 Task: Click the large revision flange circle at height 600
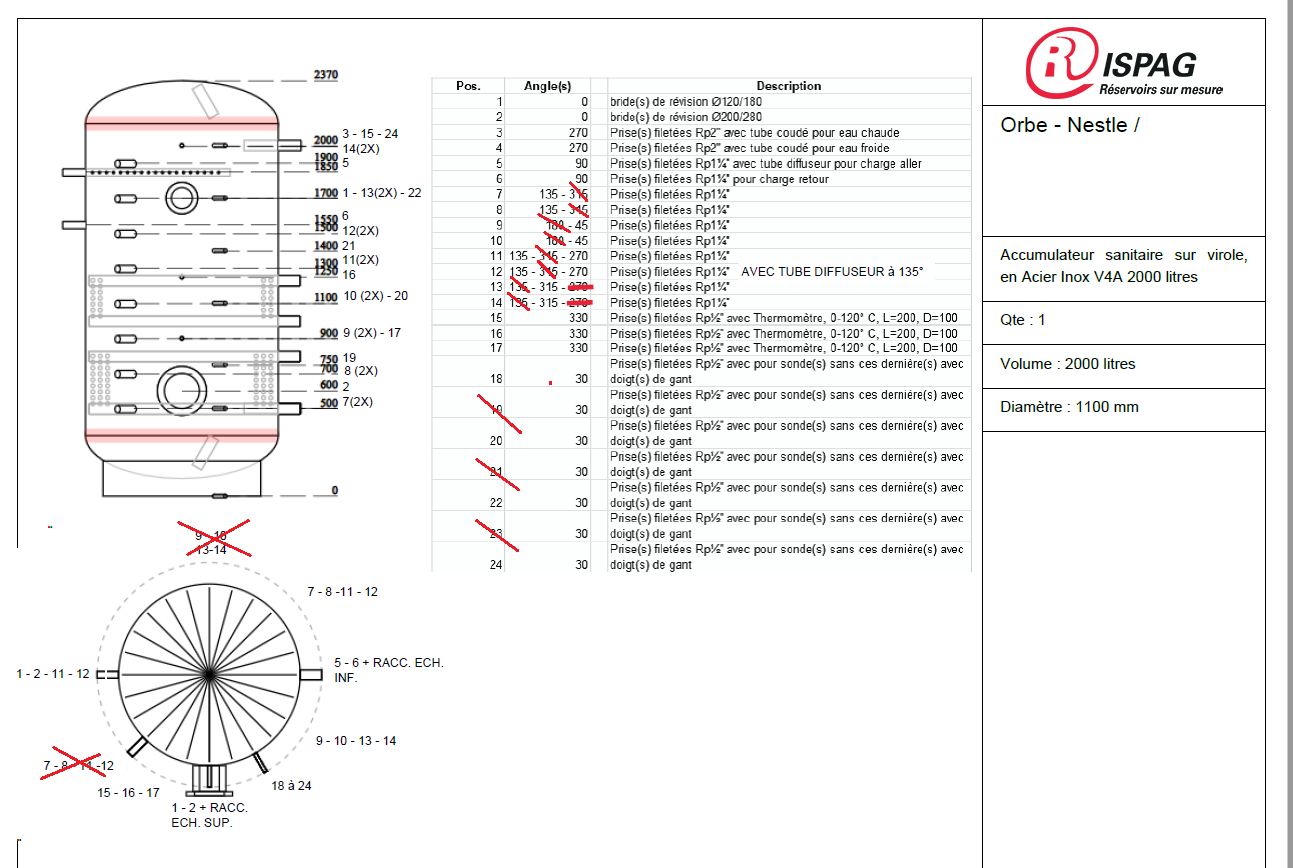[182, 388]
